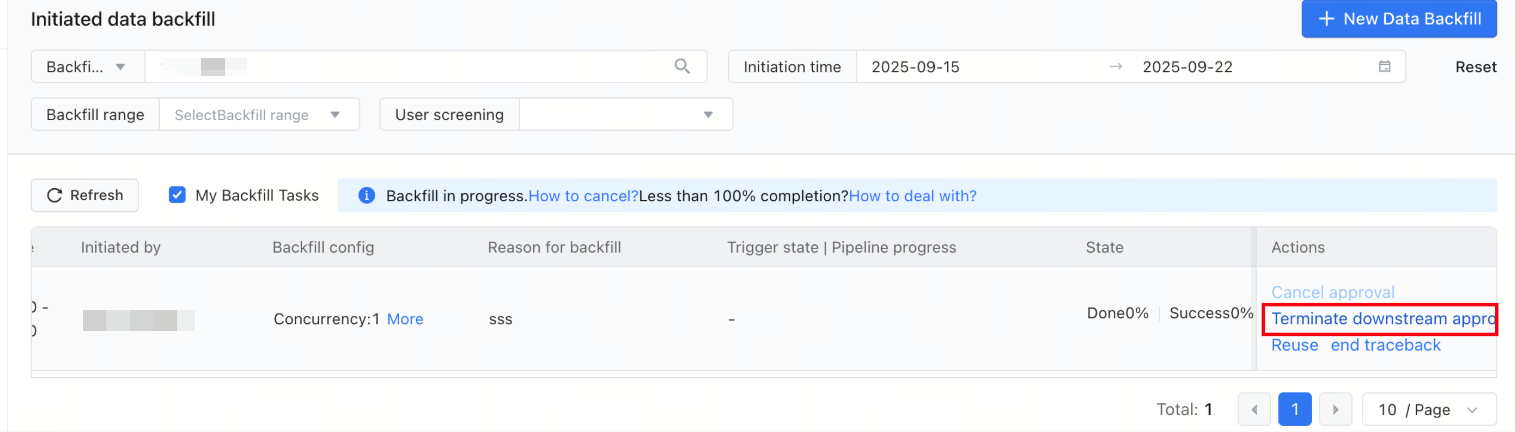
Task: Click the end traceback action link
Action: 1386,345
